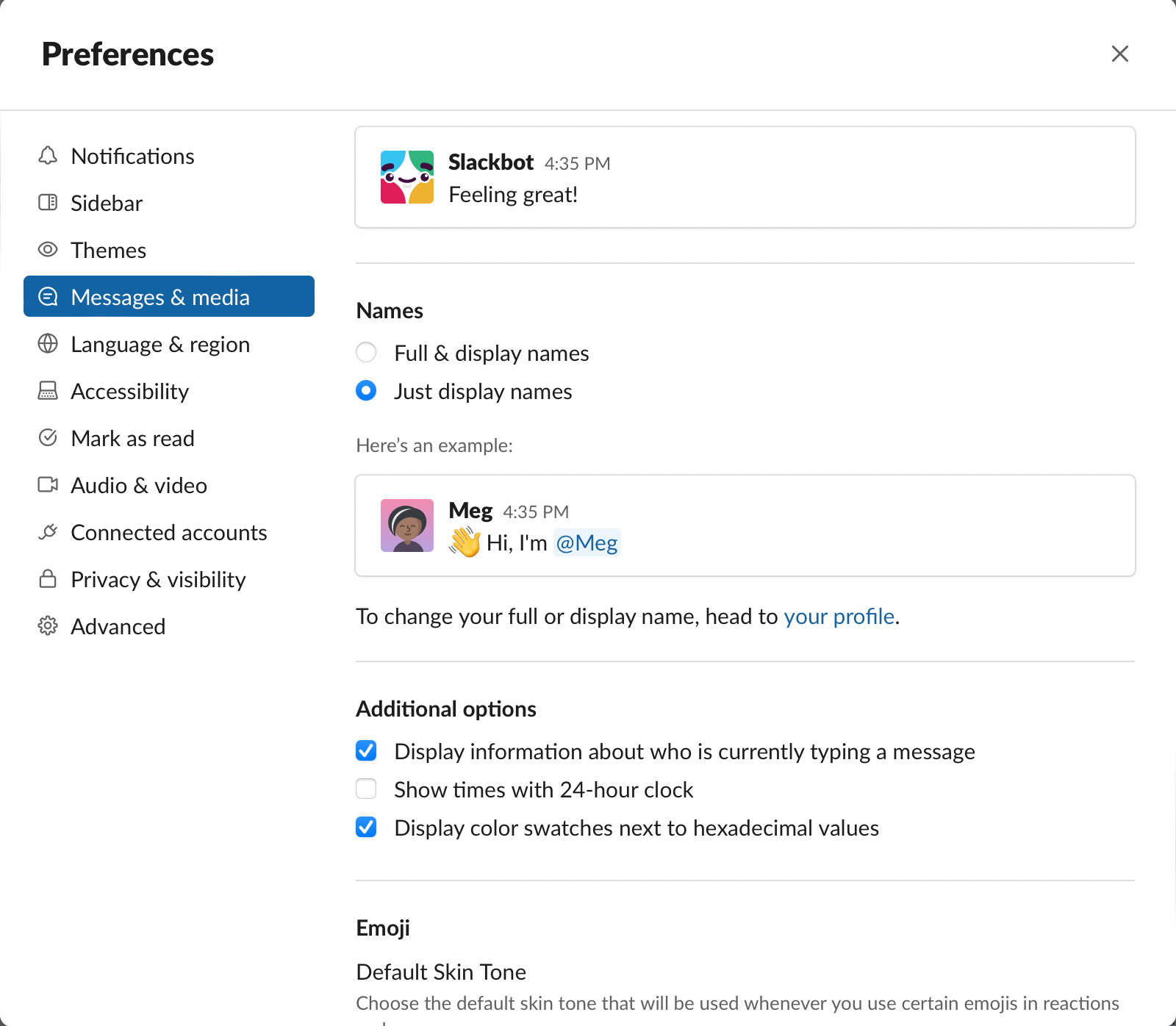Screen dimensions: 1176x1026
Task: Click the Mark as read checkmark icon
Action: pyautogui.click(x=48, y=438)
